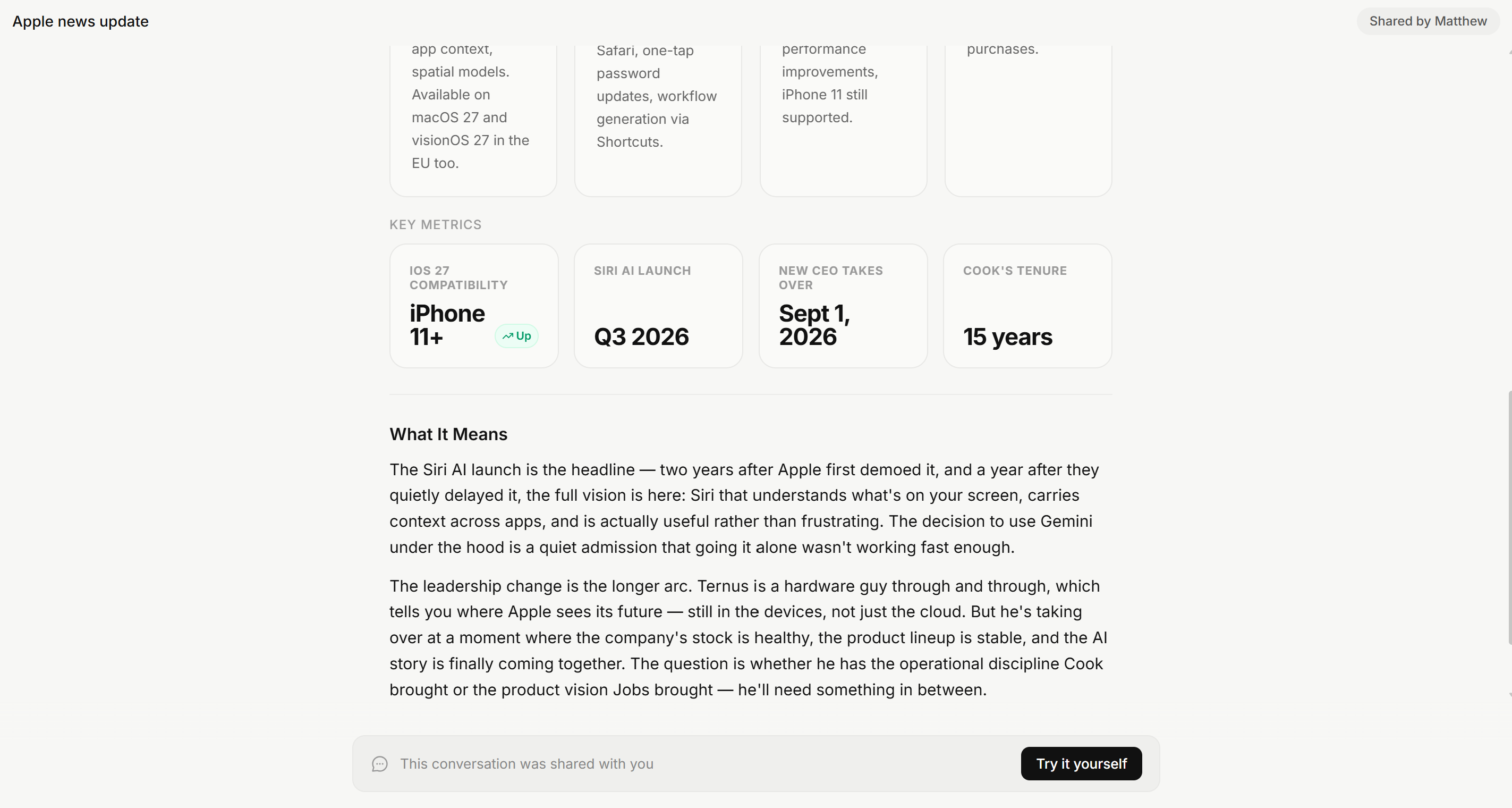
Task: Click the chat bubble icon in footer
Action: (380, 763)
